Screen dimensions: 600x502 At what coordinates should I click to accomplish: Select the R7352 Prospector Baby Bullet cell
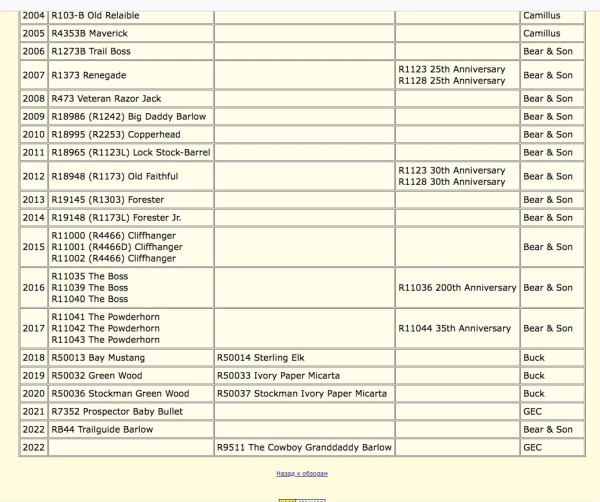(x=131, y=412)
